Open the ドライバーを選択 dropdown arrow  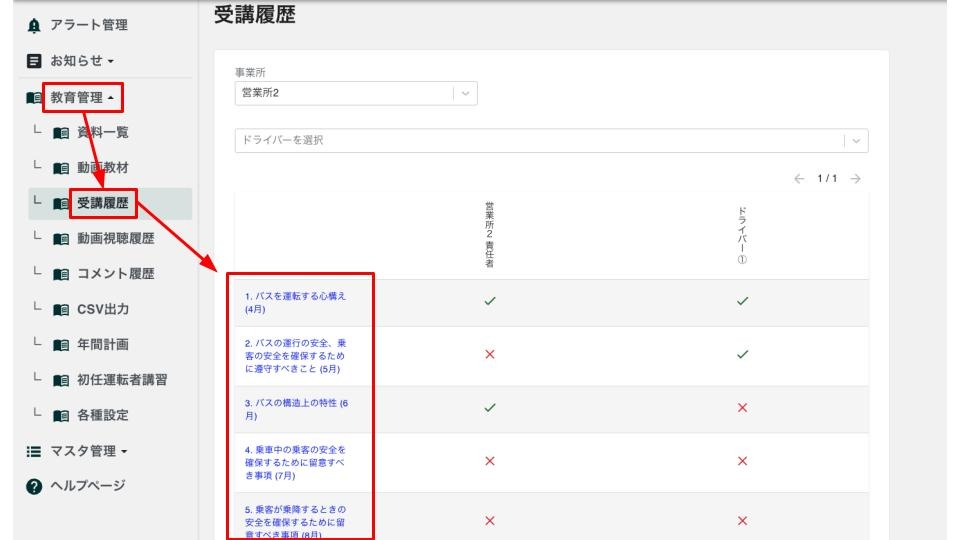tap(855, 141)
